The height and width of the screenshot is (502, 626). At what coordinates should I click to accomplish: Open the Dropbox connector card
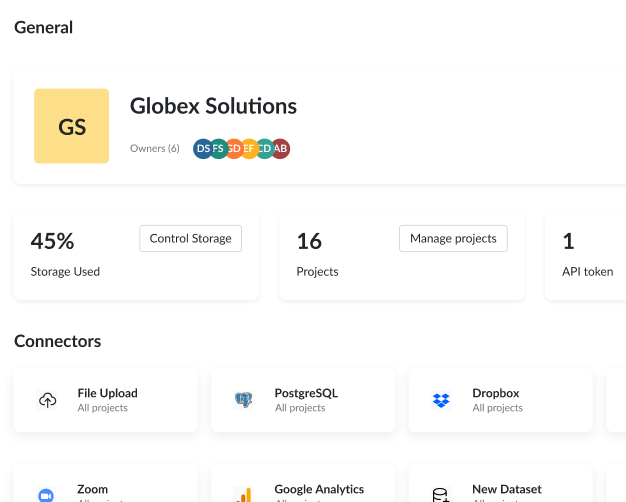500,400
